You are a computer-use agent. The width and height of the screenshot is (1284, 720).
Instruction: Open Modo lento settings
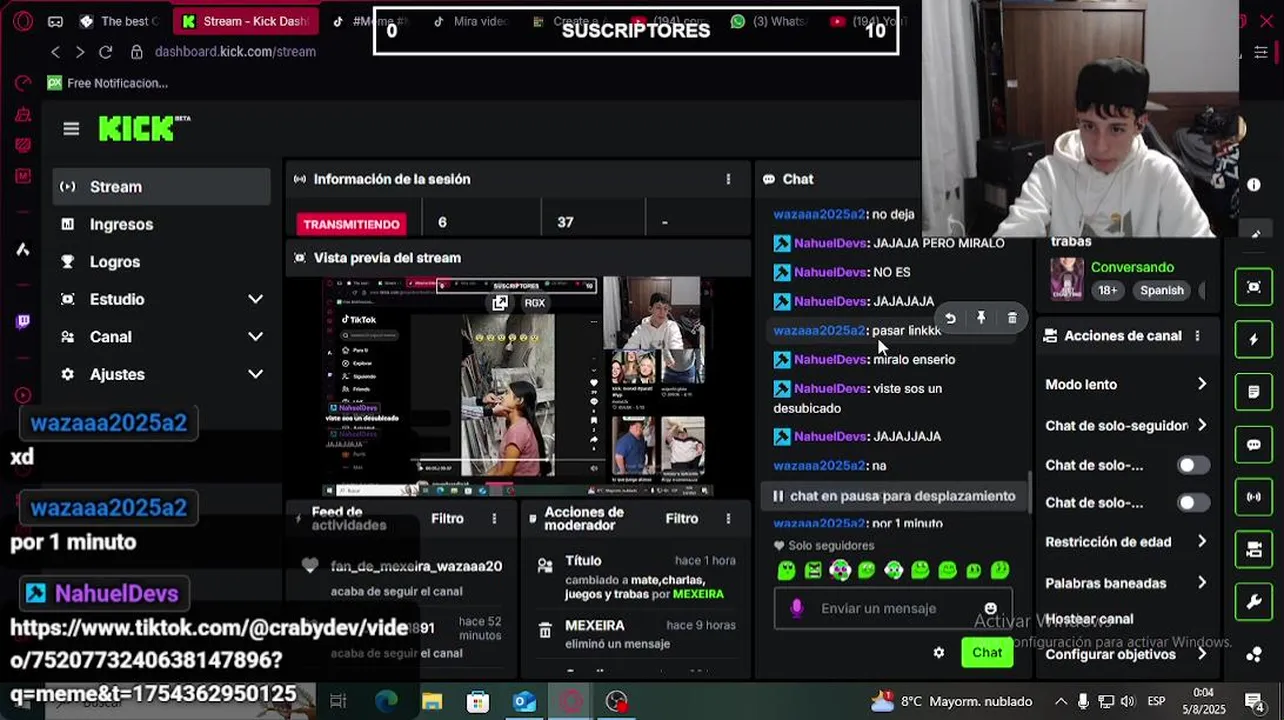pyautogui.click(x=1126, y=384)
